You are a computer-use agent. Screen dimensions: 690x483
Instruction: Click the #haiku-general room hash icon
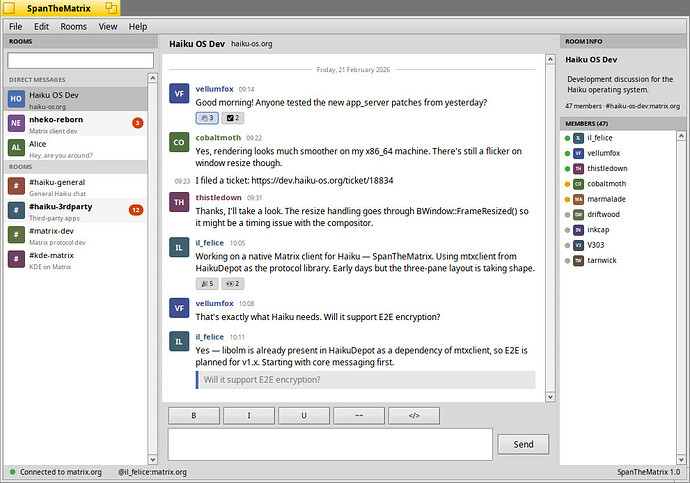pos(16,186)
